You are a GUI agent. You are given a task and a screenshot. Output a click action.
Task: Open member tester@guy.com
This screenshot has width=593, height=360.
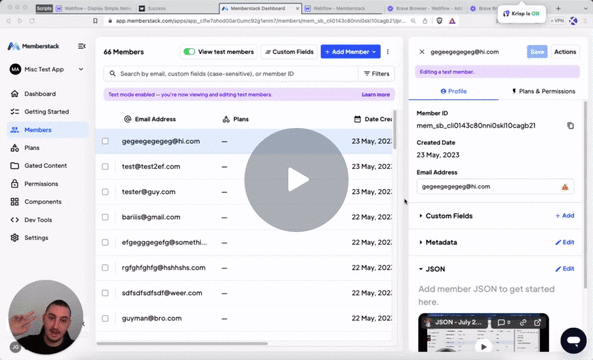point(149,192)
